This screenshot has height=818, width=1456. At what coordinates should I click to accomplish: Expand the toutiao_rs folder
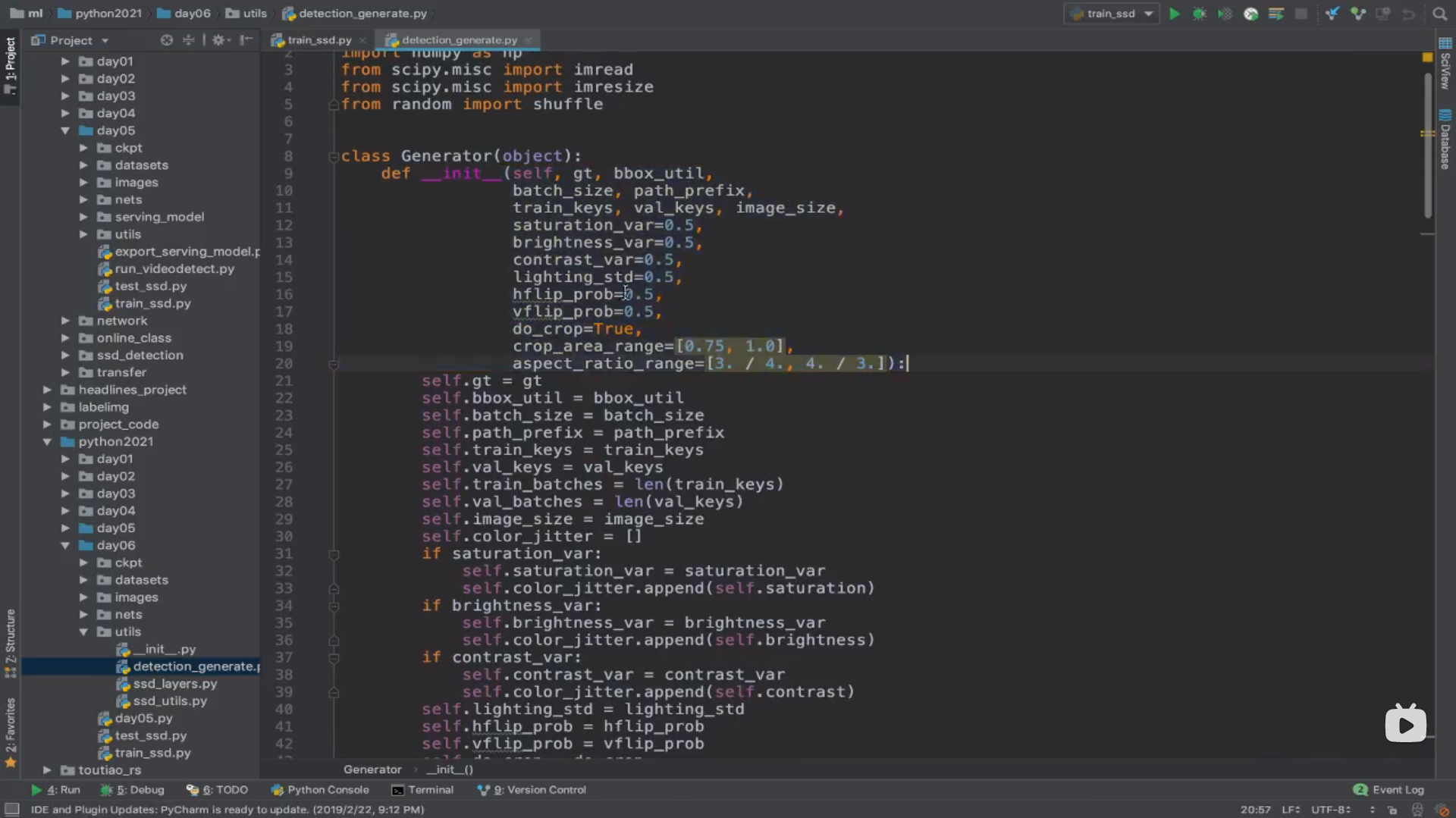click(47, 770)
